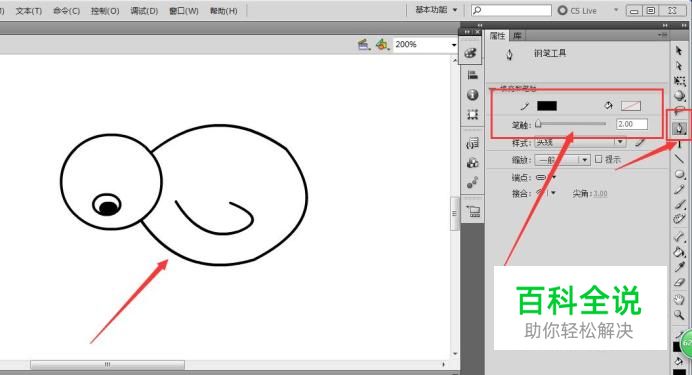Select the black arrow Selection tool

(679, 51)
